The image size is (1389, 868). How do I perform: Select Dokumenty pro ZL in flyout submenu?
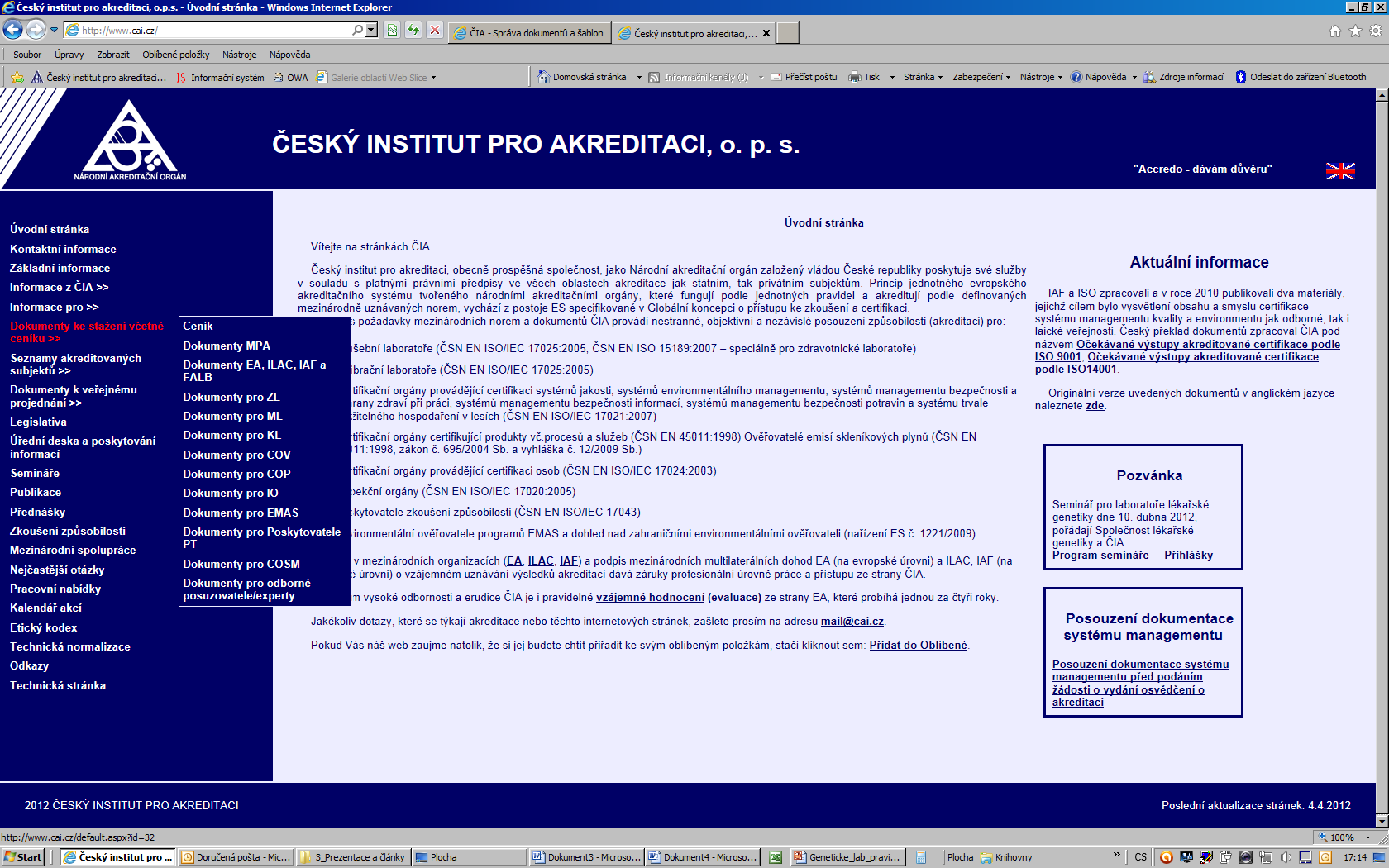coord(231,397)
